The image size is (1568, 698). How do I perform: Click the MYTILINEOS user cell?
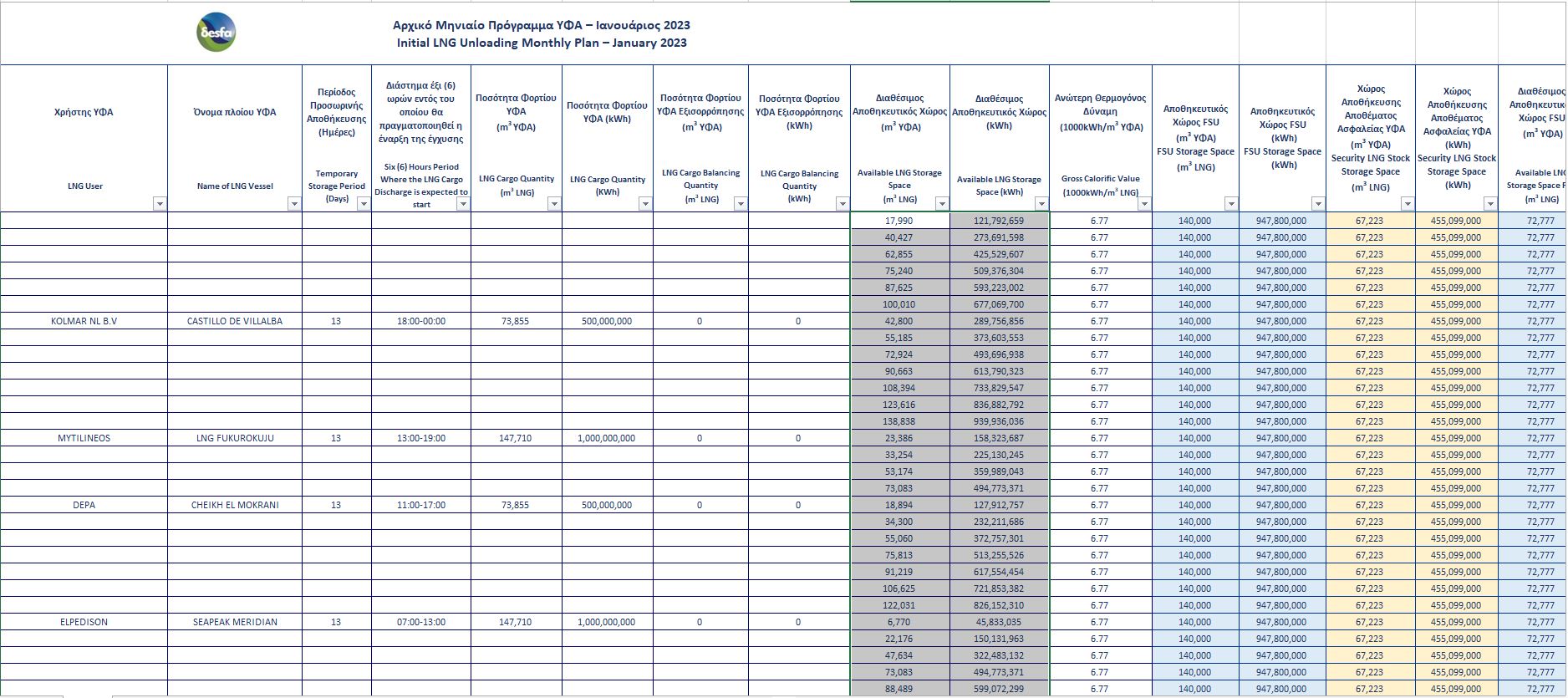click(x=84, y=438)
